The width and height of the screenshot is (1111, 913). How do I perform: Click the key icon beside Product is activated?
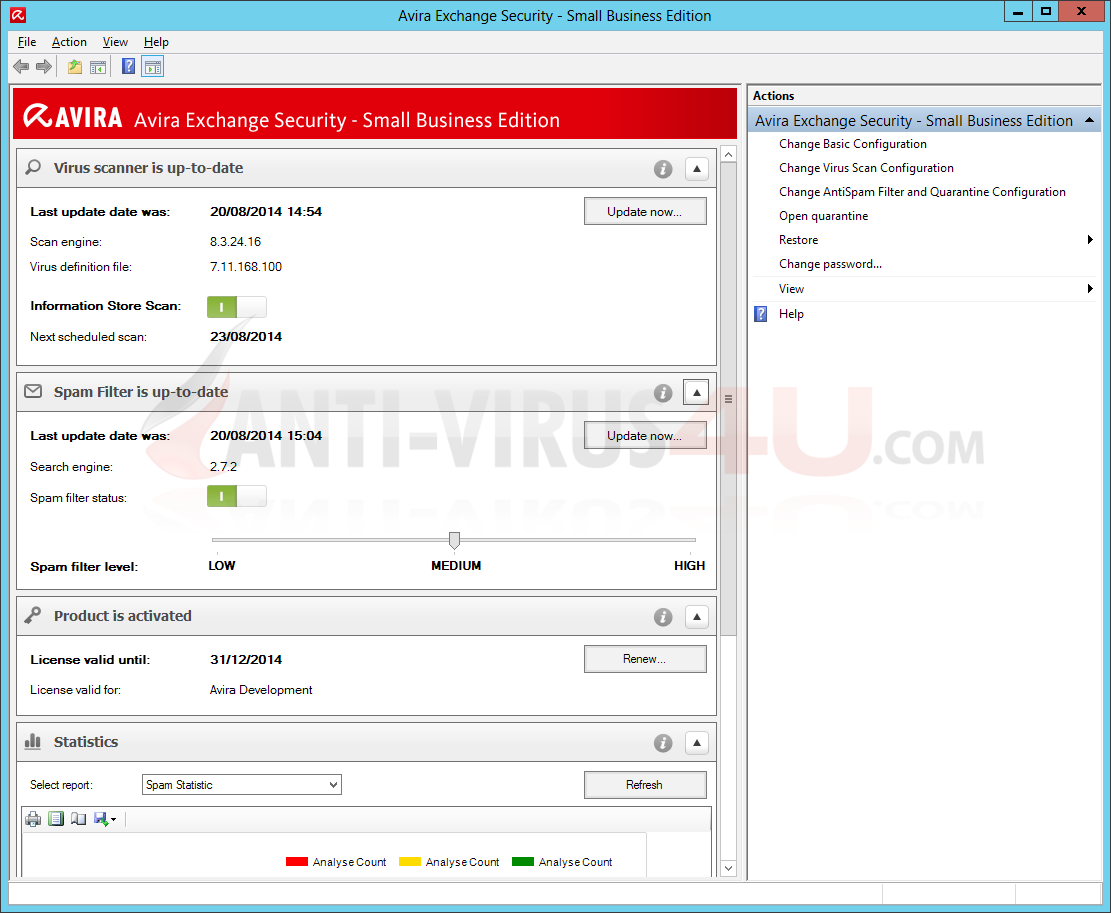[33, 616]
